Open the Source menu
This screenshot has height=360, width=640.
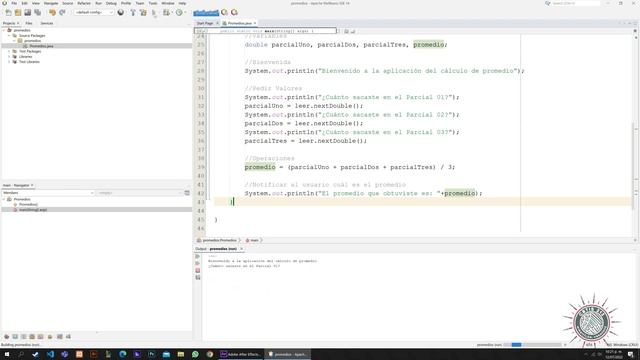coord(68,3)
